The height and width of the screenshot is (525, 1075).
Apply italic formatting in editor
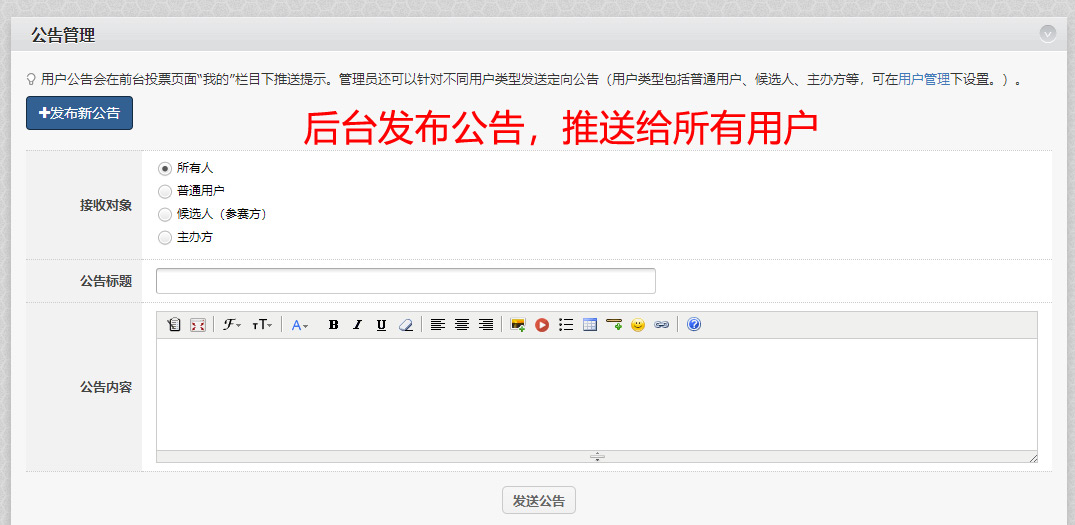click(357, 325)
